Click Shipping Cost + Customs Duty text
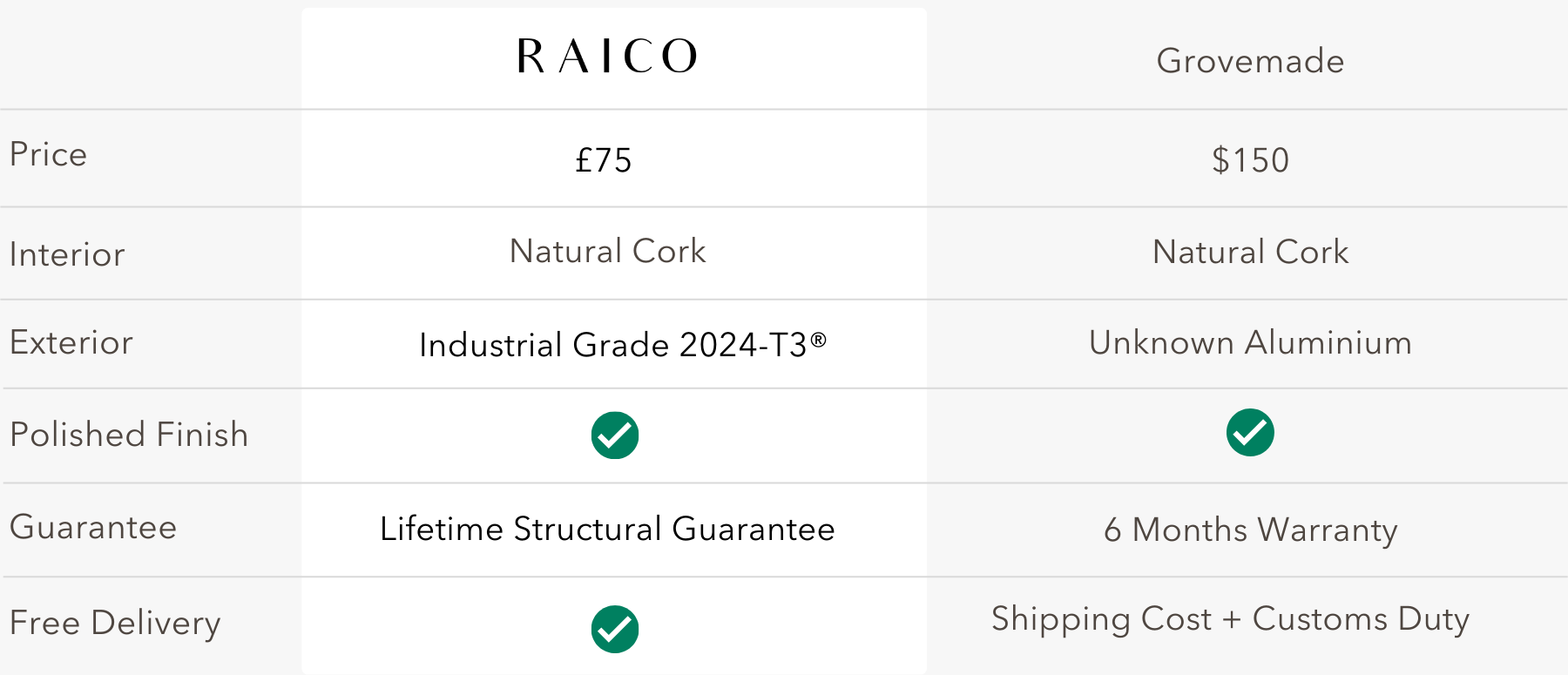Image resolution: width=1568 pixels, height=675 pixels. [x=1230, y=620]
